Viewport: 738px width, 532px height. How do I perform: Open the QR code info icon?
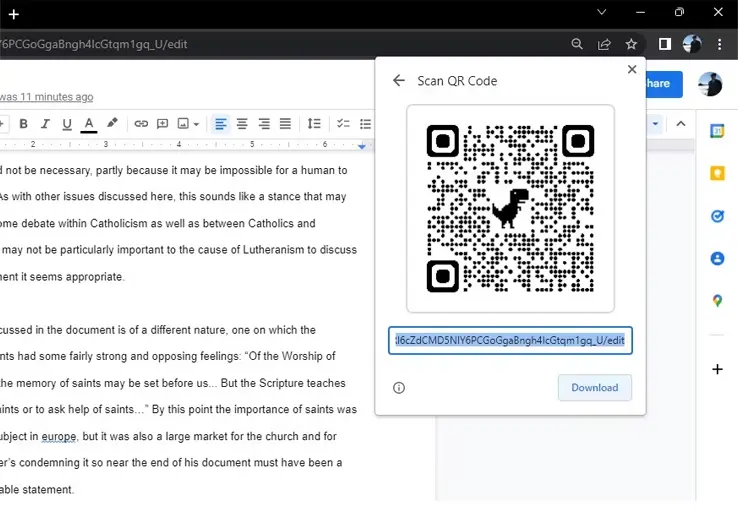pos(399,388)
